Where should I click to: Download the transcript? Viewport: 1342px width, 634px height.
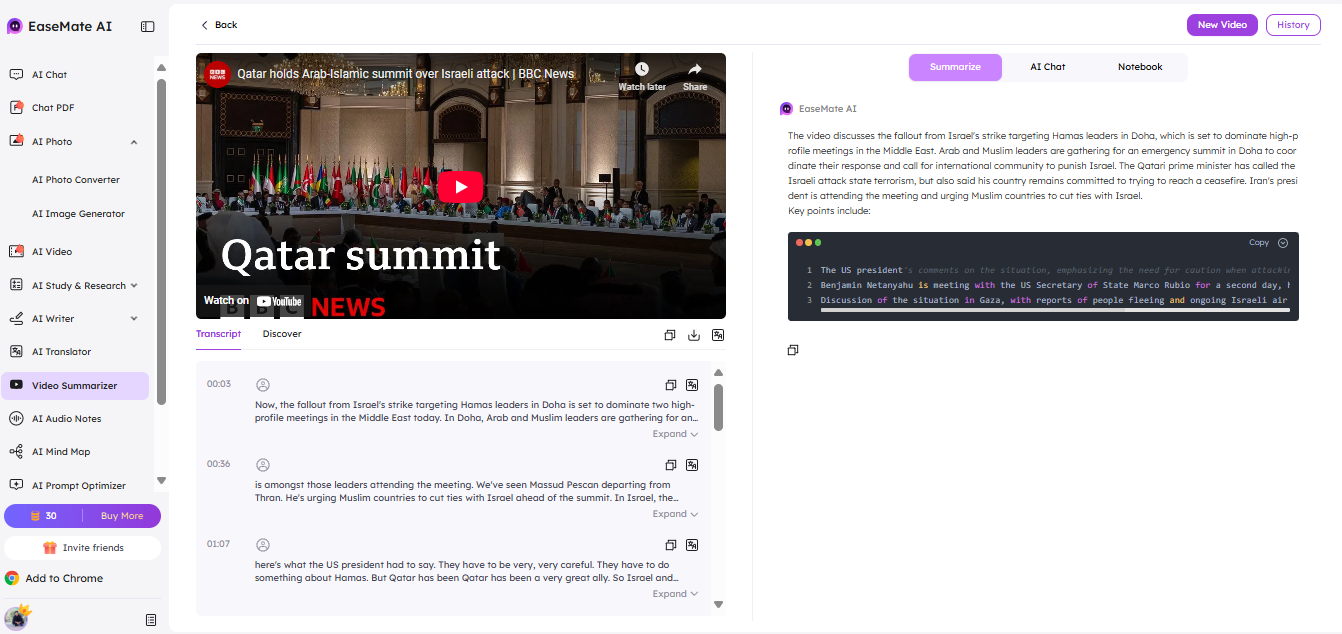(694, 335)
